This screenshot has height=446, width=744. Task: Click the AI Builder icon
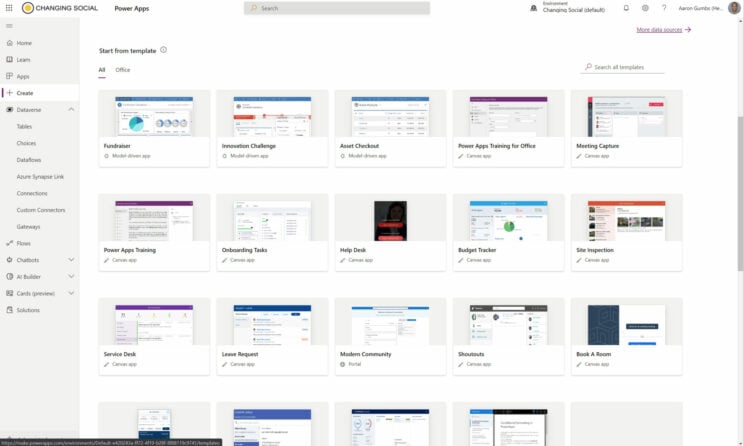click(9, 276)
